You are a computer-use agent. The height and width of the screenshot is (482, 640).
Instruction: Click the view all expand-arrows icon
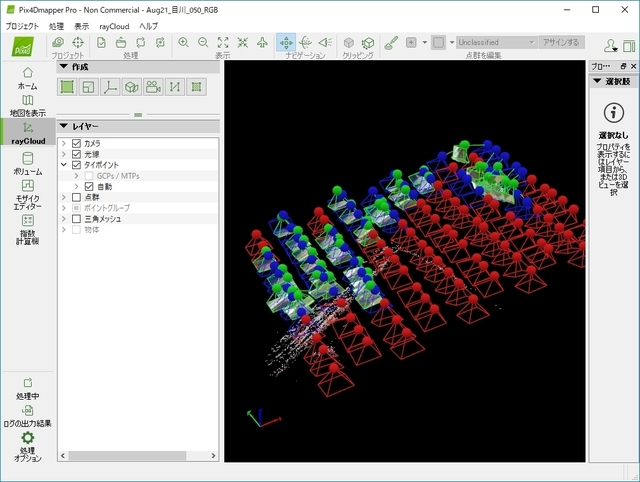223,42
